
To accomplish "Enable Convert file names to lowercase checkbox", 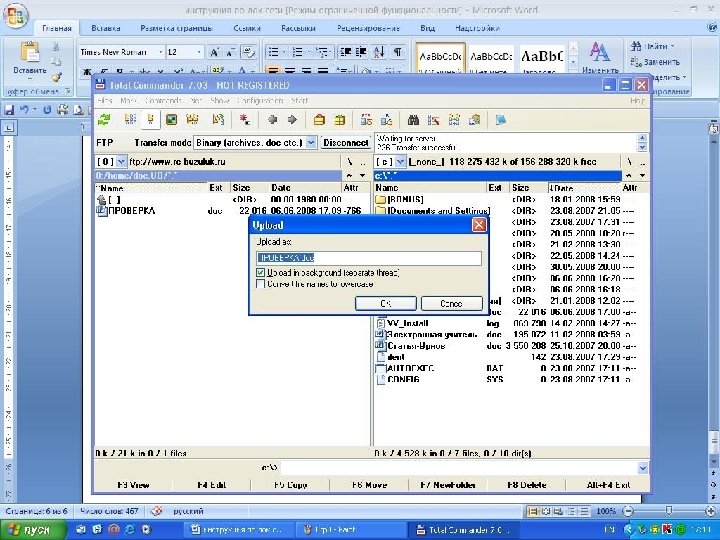I will click(x=261, y=284).
